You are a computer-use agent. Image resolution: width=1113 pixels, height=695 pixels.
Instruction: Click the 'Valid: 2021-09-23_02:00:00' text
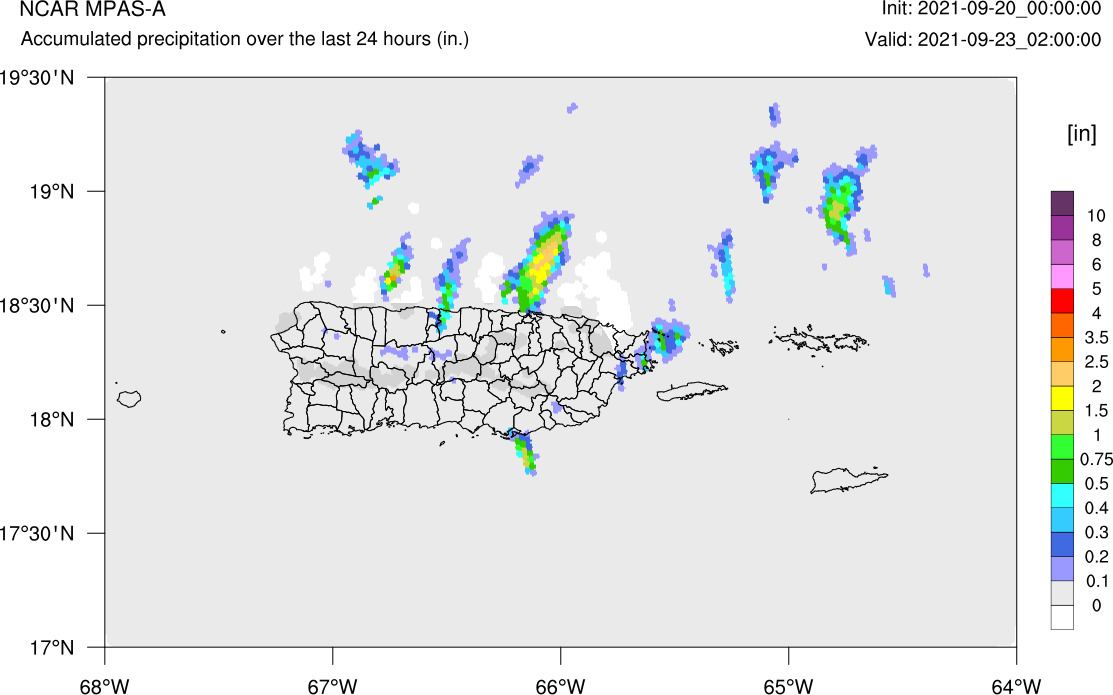[x=983, y=40]
